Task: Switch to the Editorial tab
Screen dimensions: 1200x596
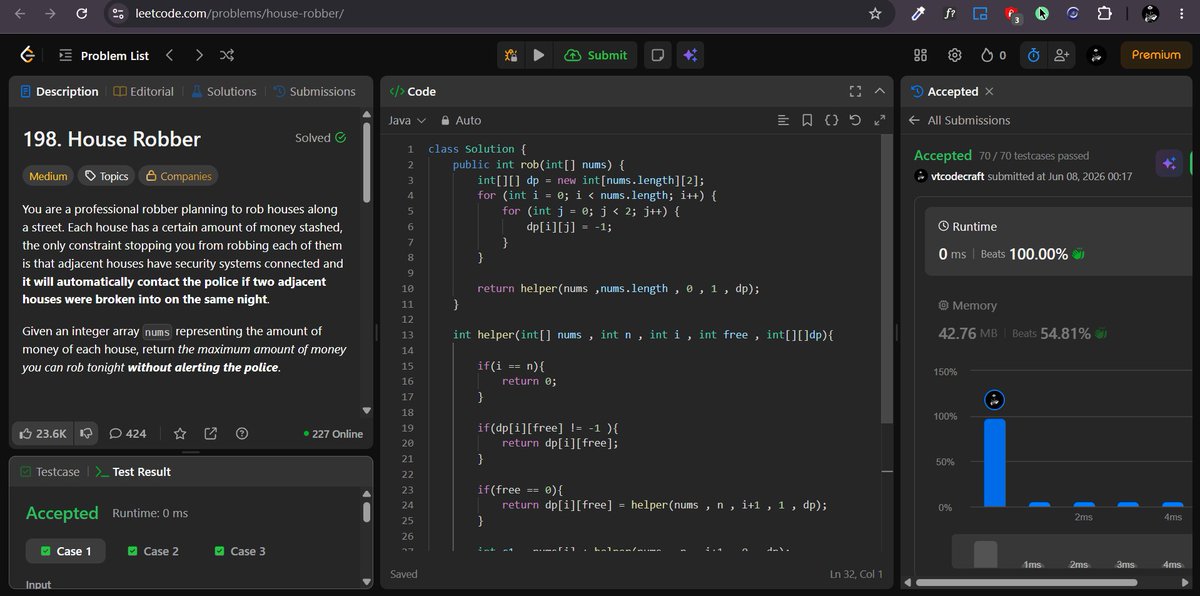Action: (143, 91)
